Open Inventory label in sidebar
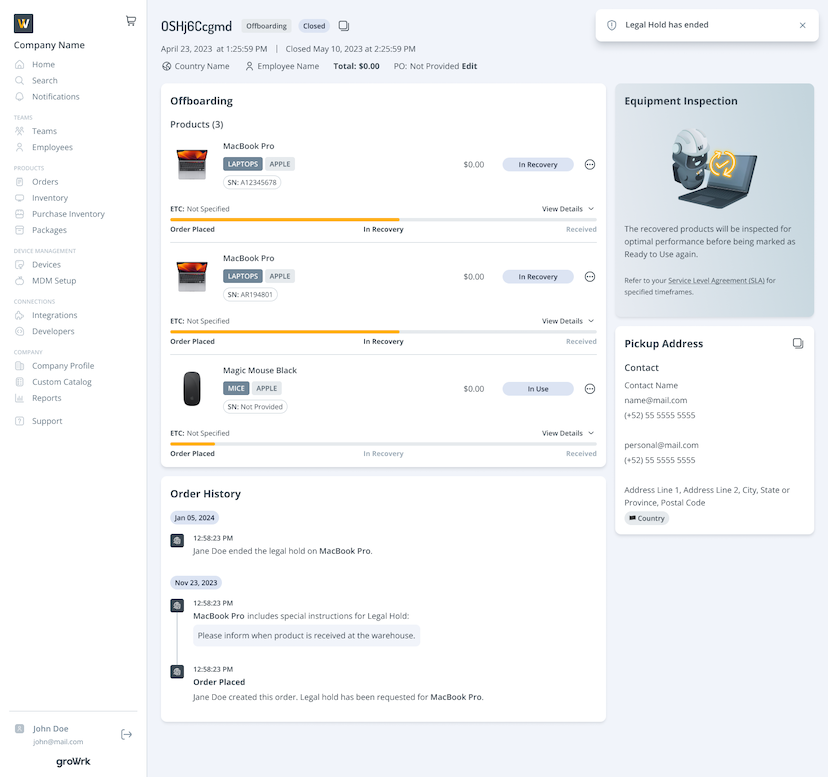828x777 pixels. tap(50, 198)
